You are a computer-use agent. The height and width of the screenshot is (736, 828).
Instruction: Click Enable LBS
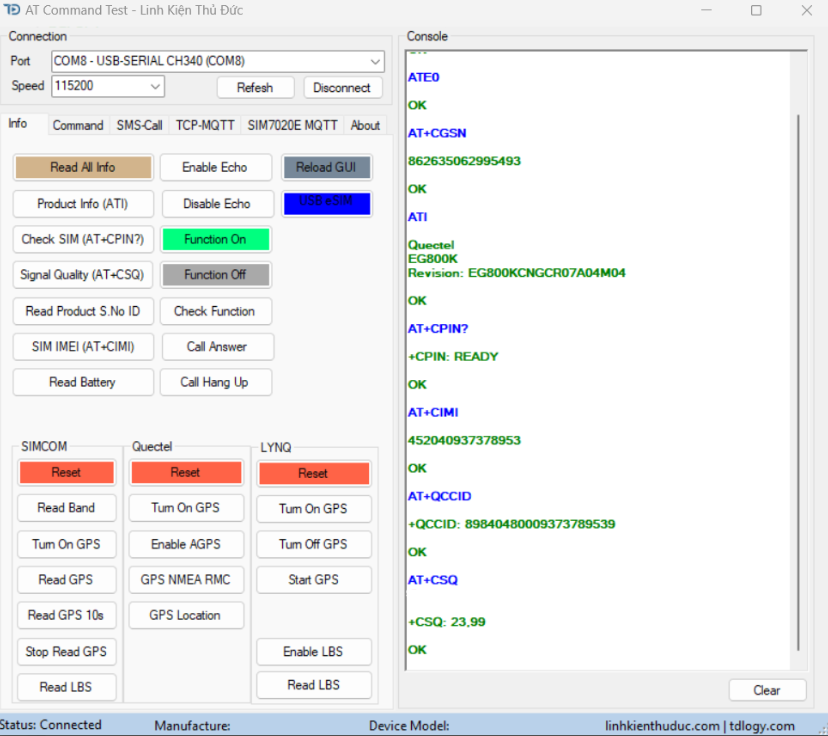pyautogui.click(x=314, y=652)
